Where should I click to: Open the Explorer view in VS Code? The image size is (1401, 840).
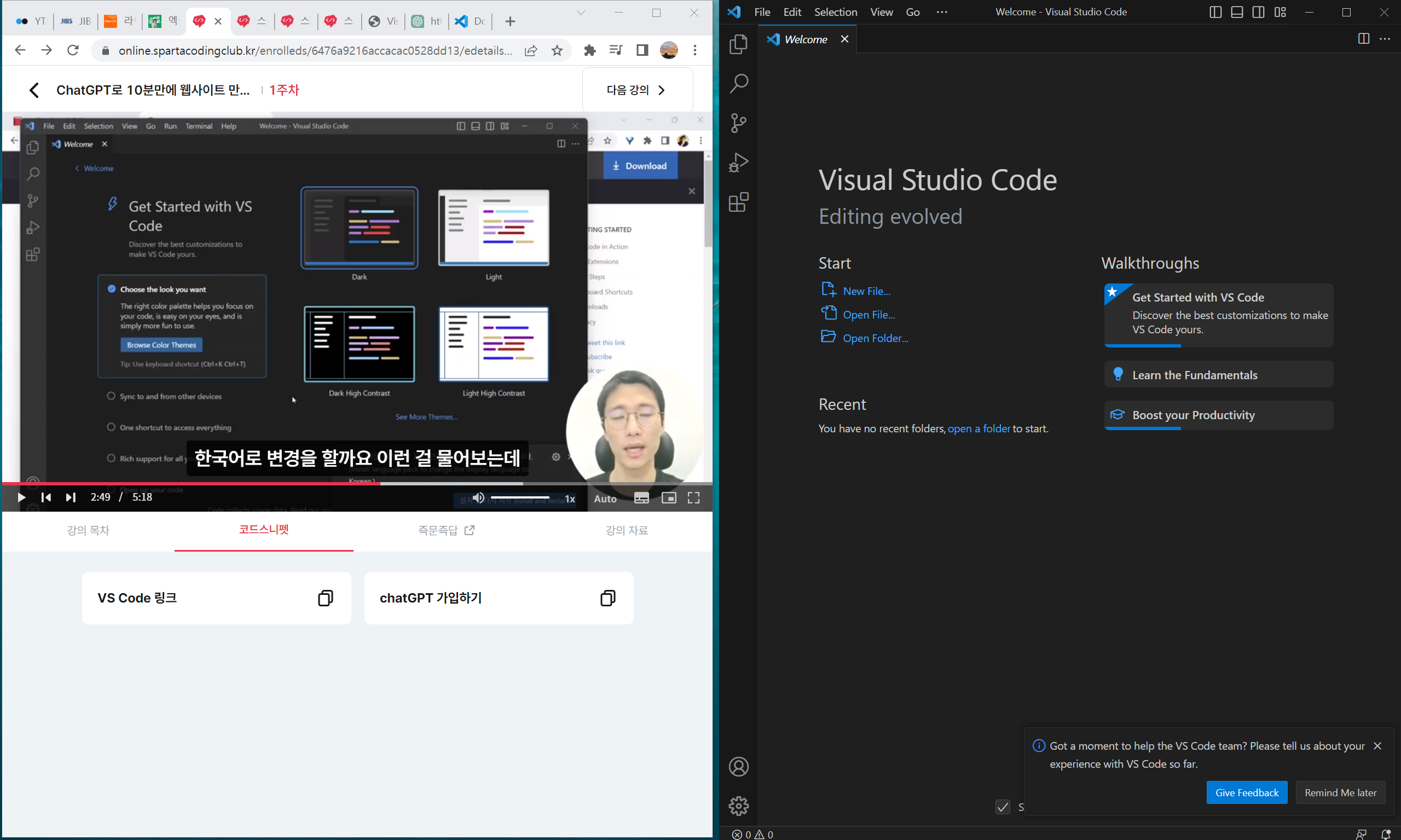pyautogui.click(x=738, y=44)
